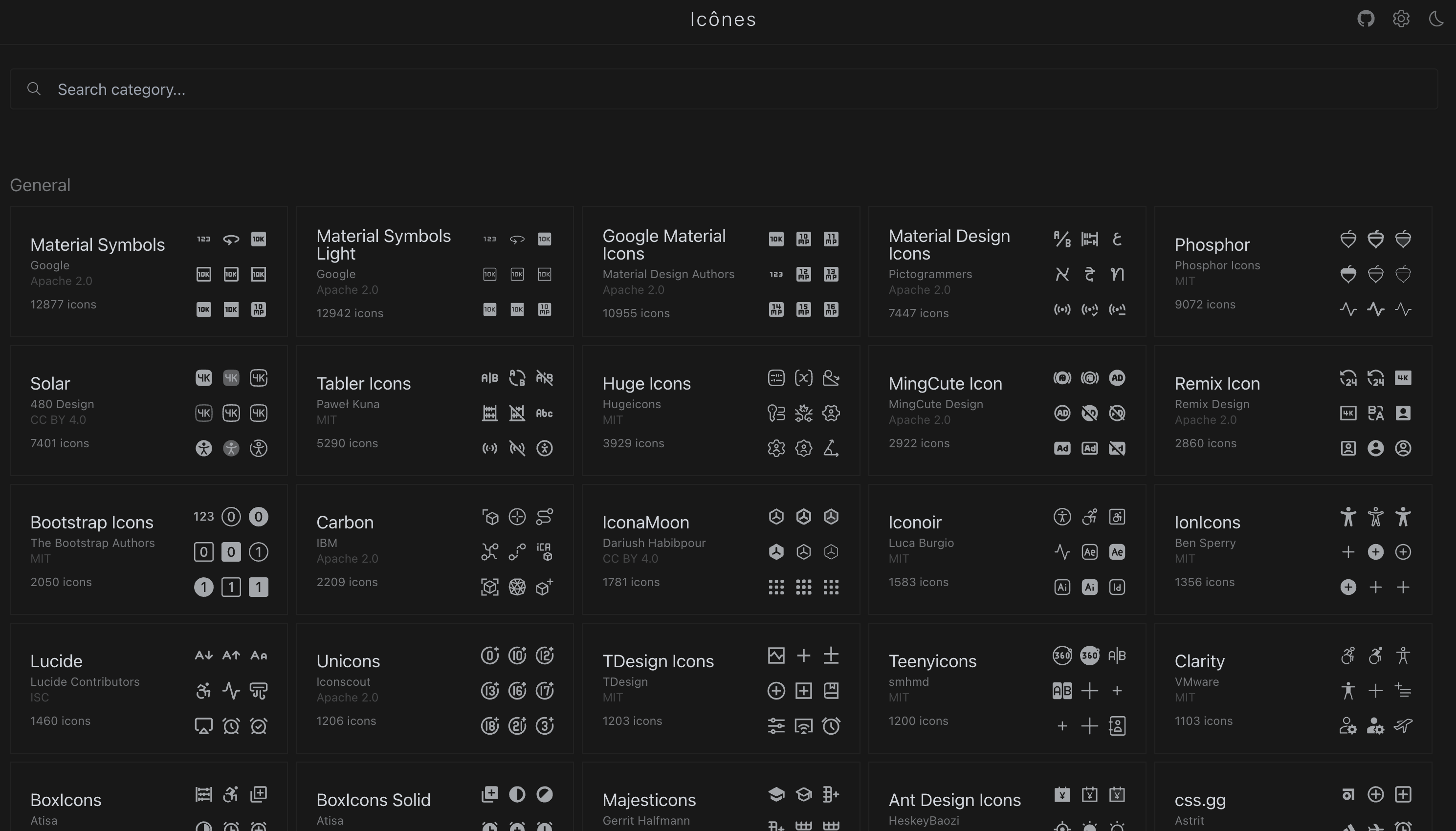
Task: Open Material Design Icons collection
Action: point(1007,272)
